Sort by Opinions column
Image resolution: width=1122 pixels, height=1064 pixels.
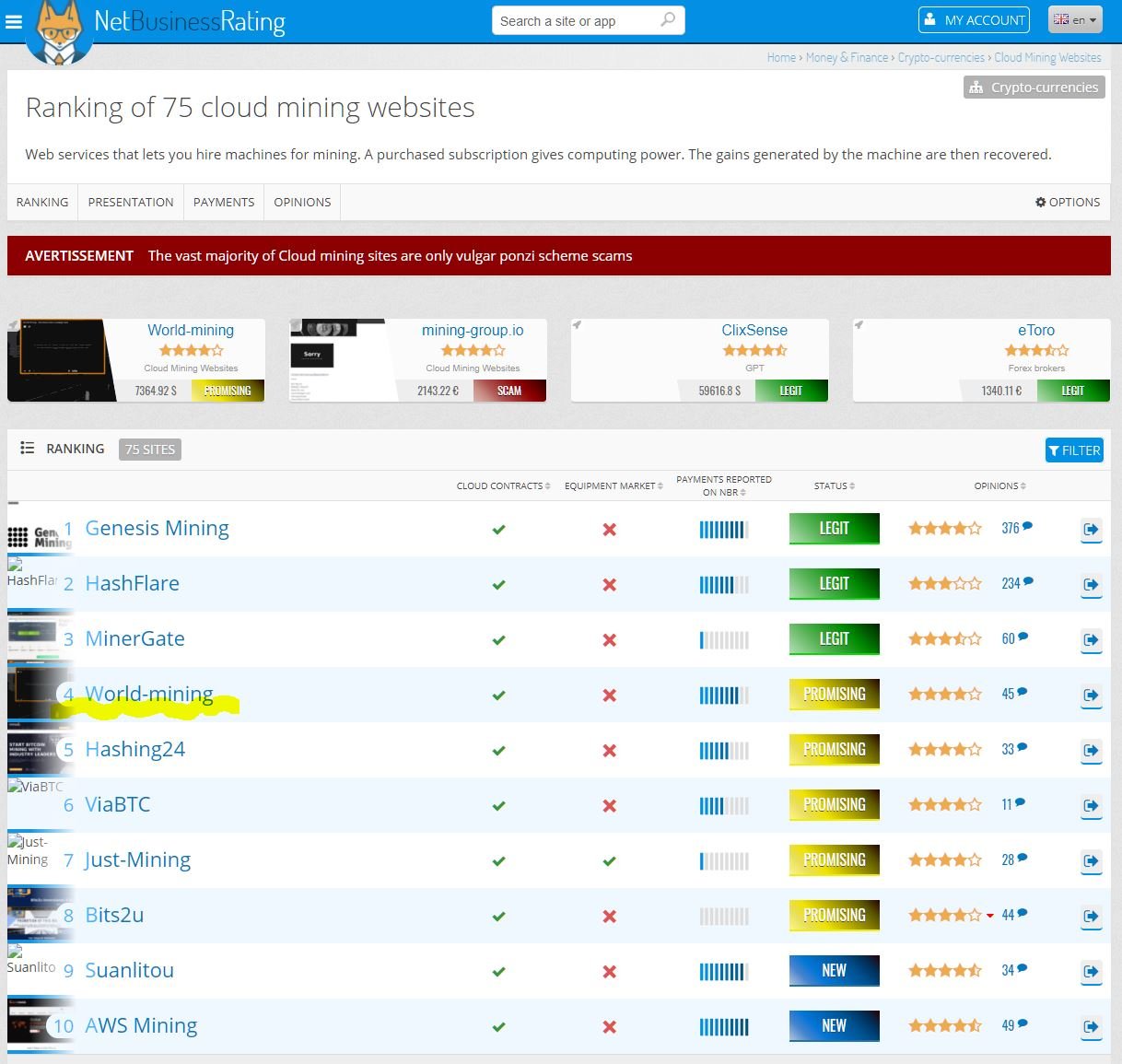999,485
